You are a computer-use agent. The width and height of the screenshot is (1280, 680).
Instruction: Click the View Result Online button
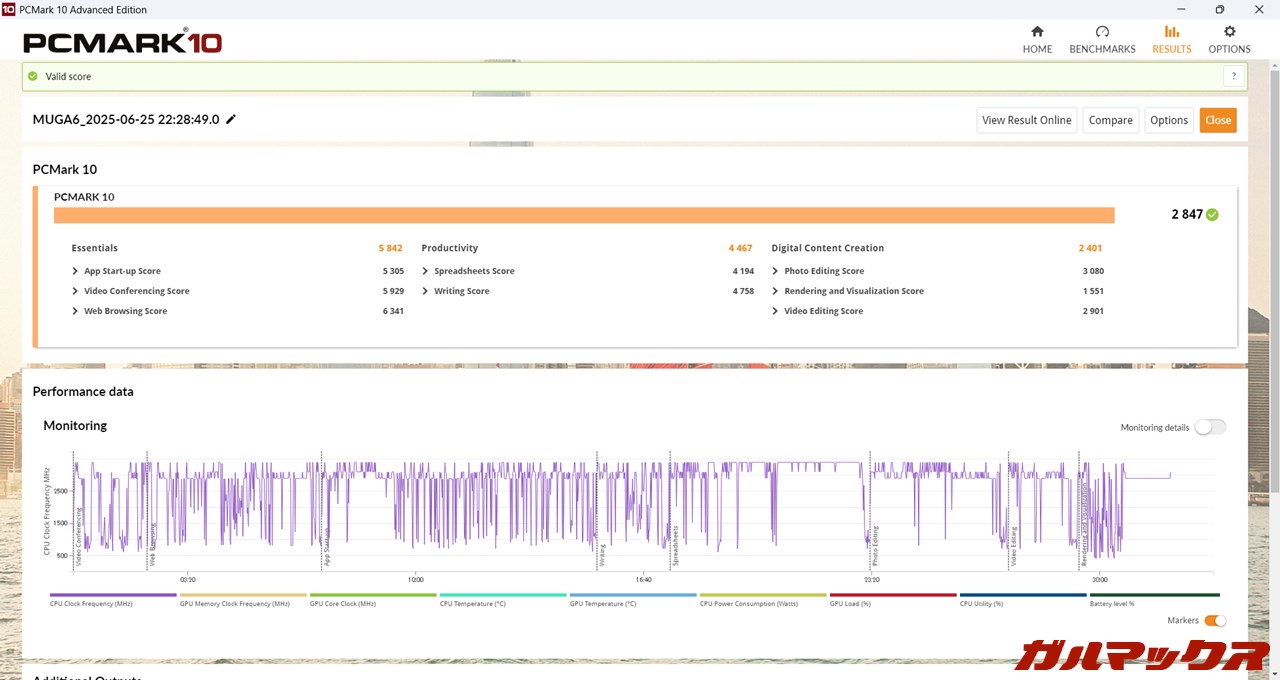pos(1026,120)
